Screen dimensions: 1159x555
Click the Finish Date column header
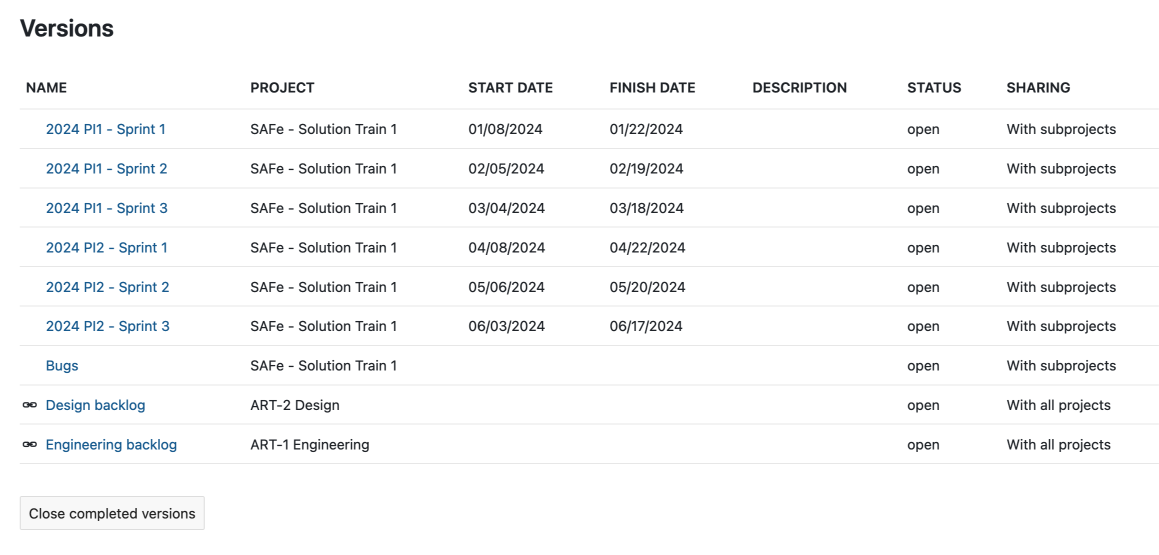[652, 88]
